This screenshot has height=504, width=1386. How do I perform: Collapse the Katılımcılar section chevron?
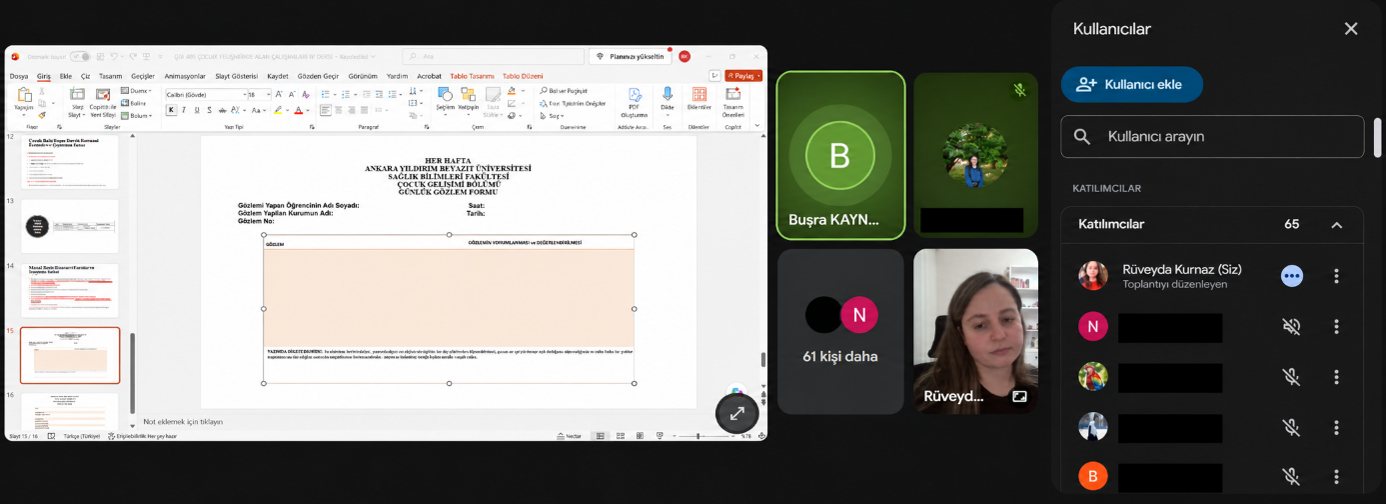coord(1337,225)
